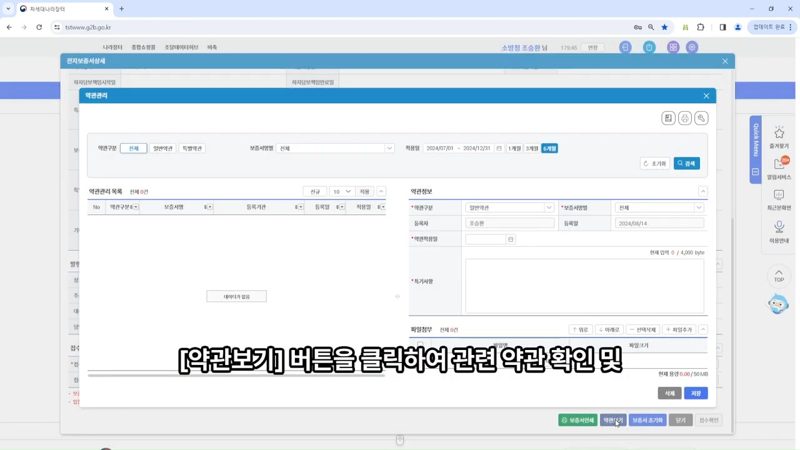The height and width of the screenshot is (450, 800).
Task: Click the 검색 search button
Action: coord(686,163)
